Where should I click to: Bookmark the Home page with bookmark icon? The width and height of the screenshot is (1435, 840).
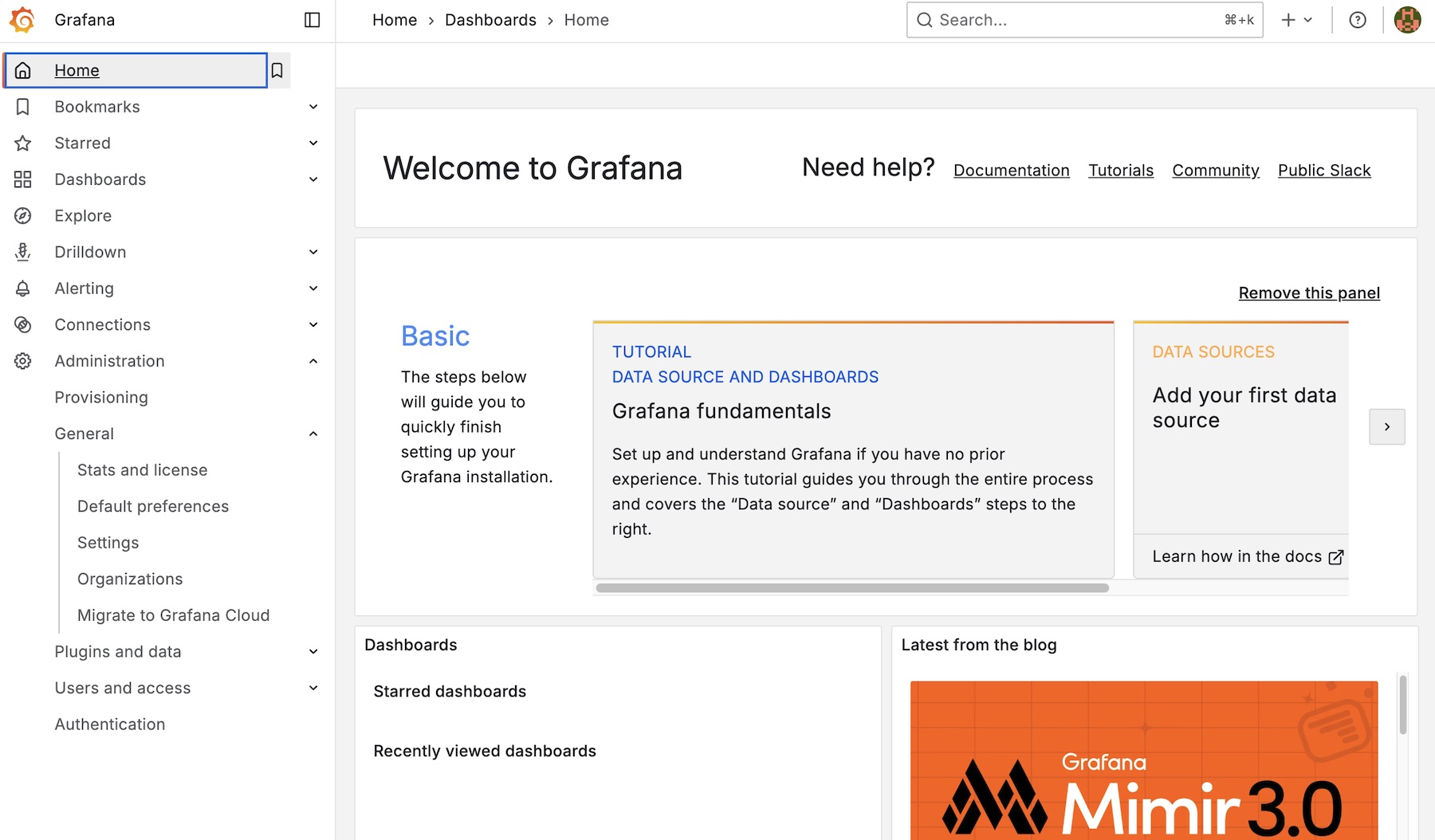(277, 70)
